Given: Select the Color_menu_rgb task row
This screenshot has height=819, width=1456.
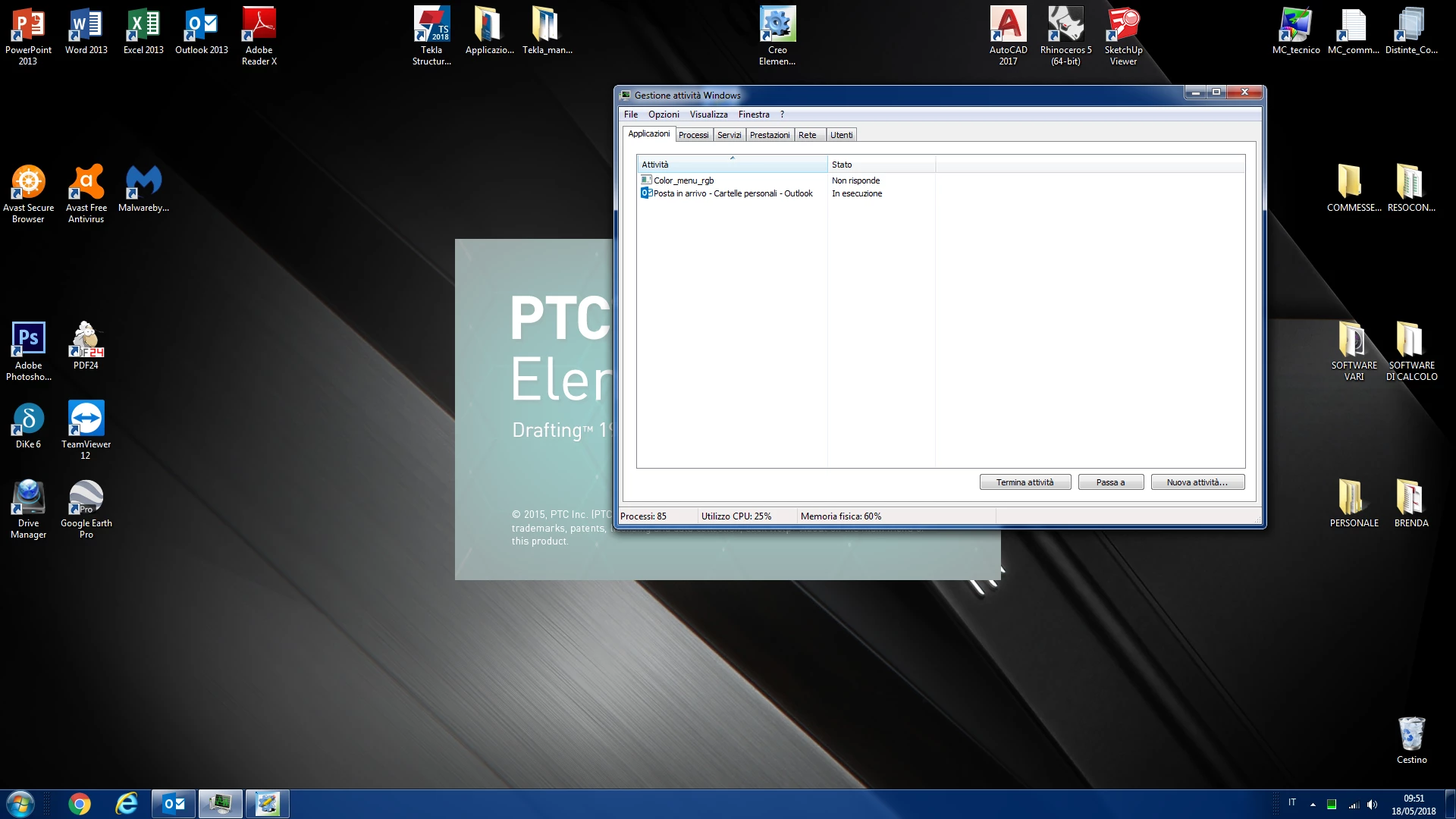Looking at the screenshot, I should coord(683,180).
